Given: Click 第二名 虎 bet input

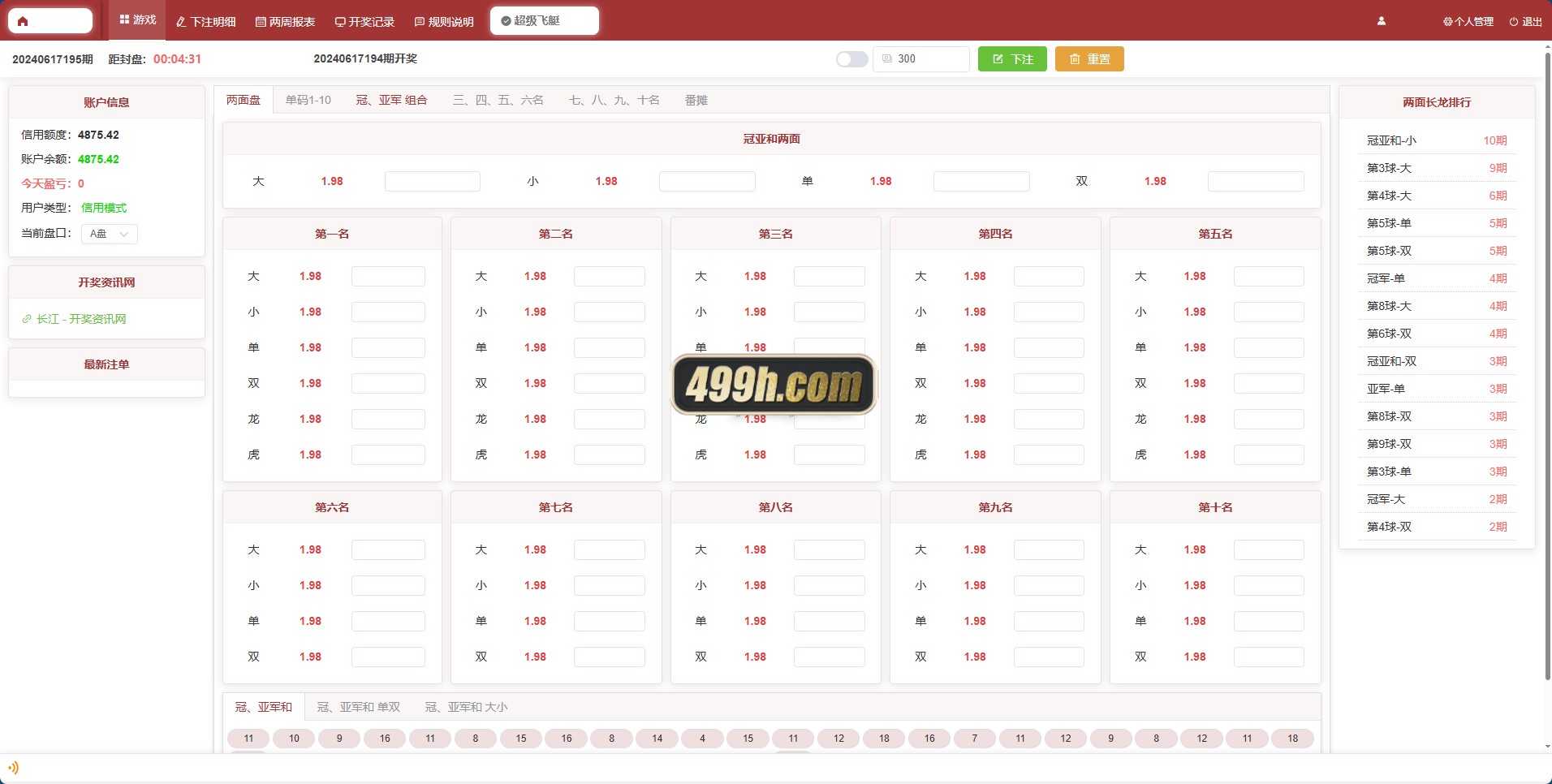Looking at the screenshot, I should 610,454.
